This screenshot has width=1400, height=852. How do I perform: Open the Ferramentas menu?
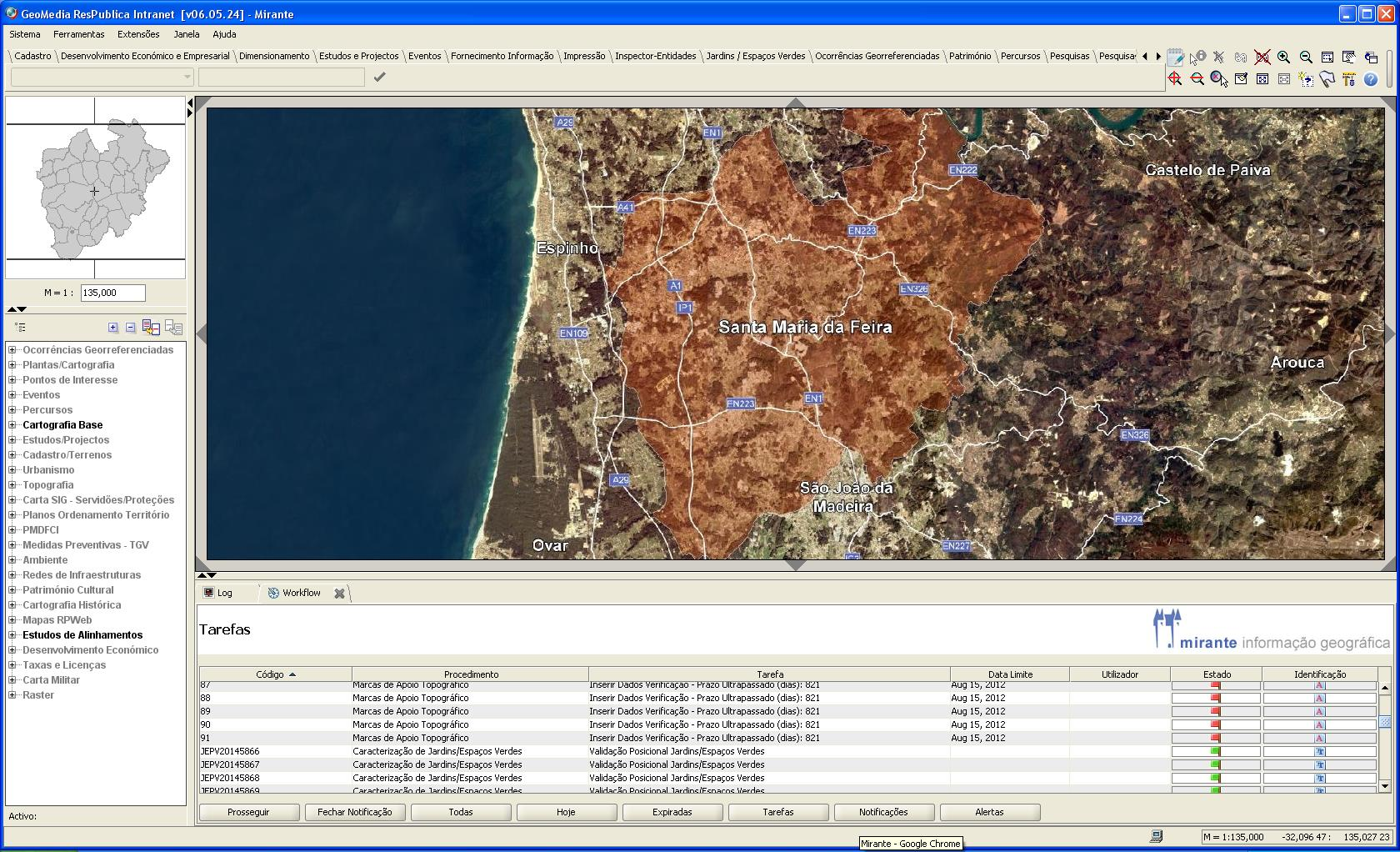point(79,34)
